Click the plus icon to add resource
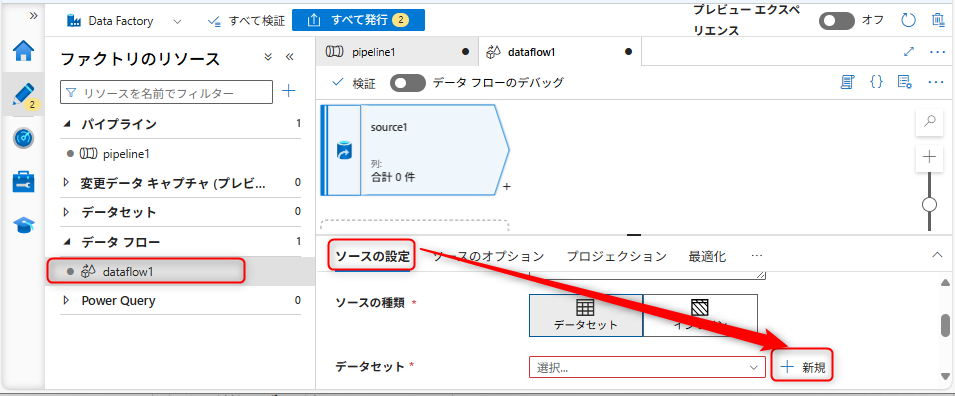 (x=289, y=91)
